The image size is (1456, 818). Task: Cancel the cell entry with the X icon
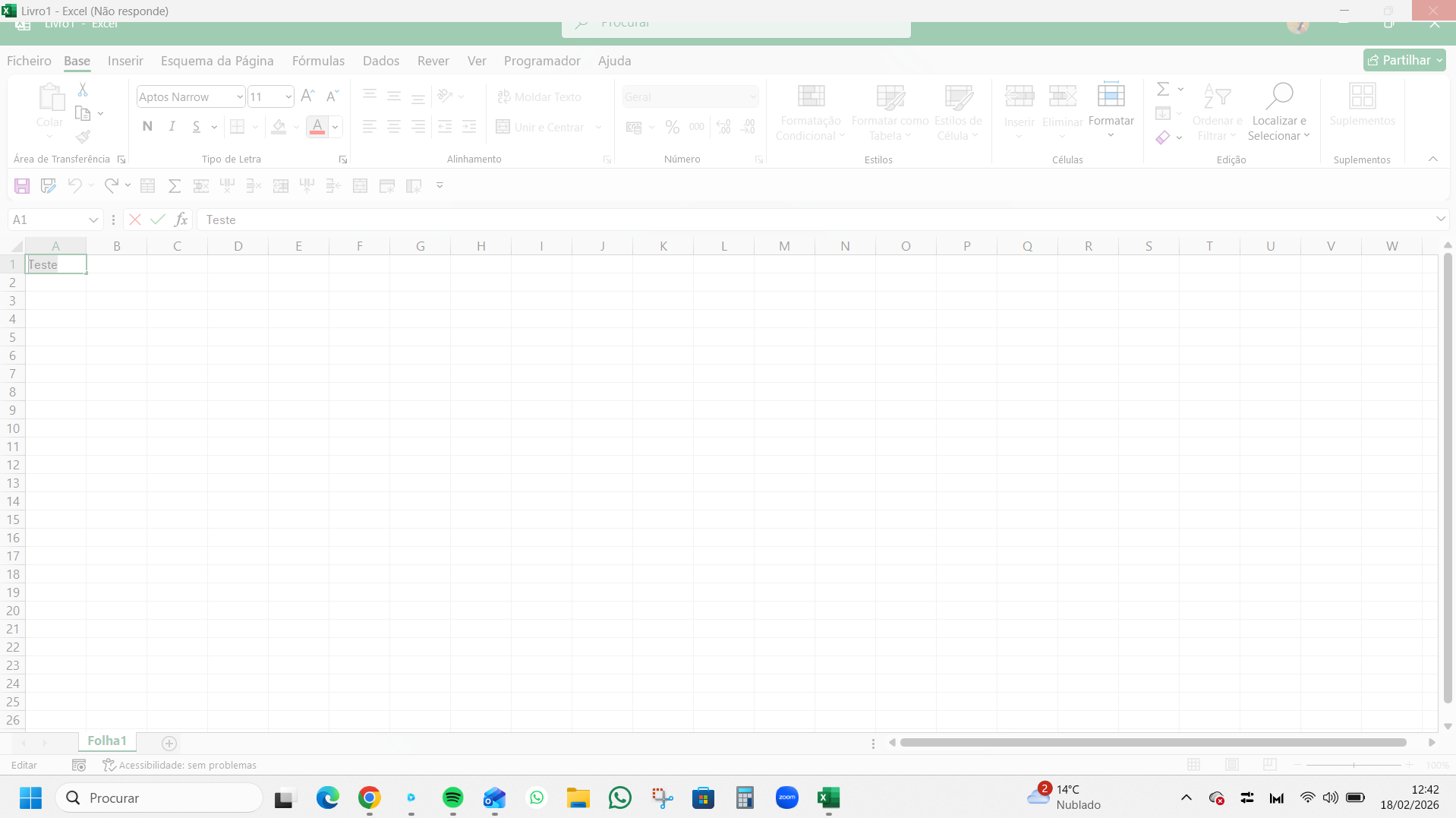135,220
